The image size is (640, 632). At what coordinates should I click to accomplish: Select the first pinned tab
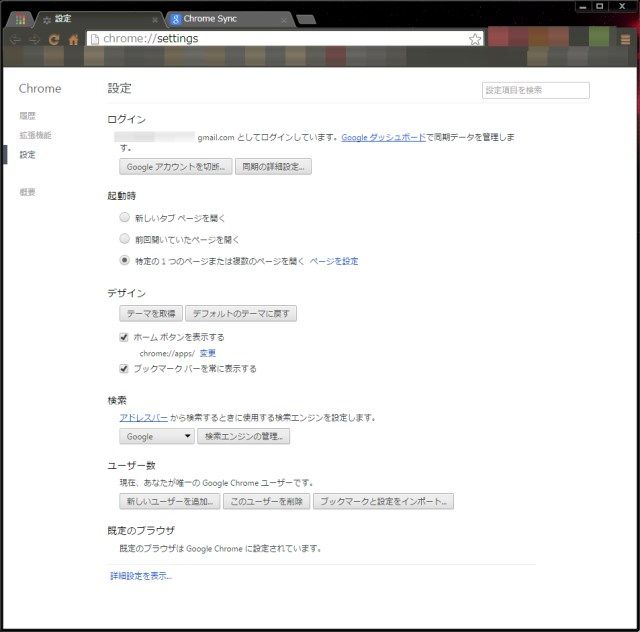20,19
